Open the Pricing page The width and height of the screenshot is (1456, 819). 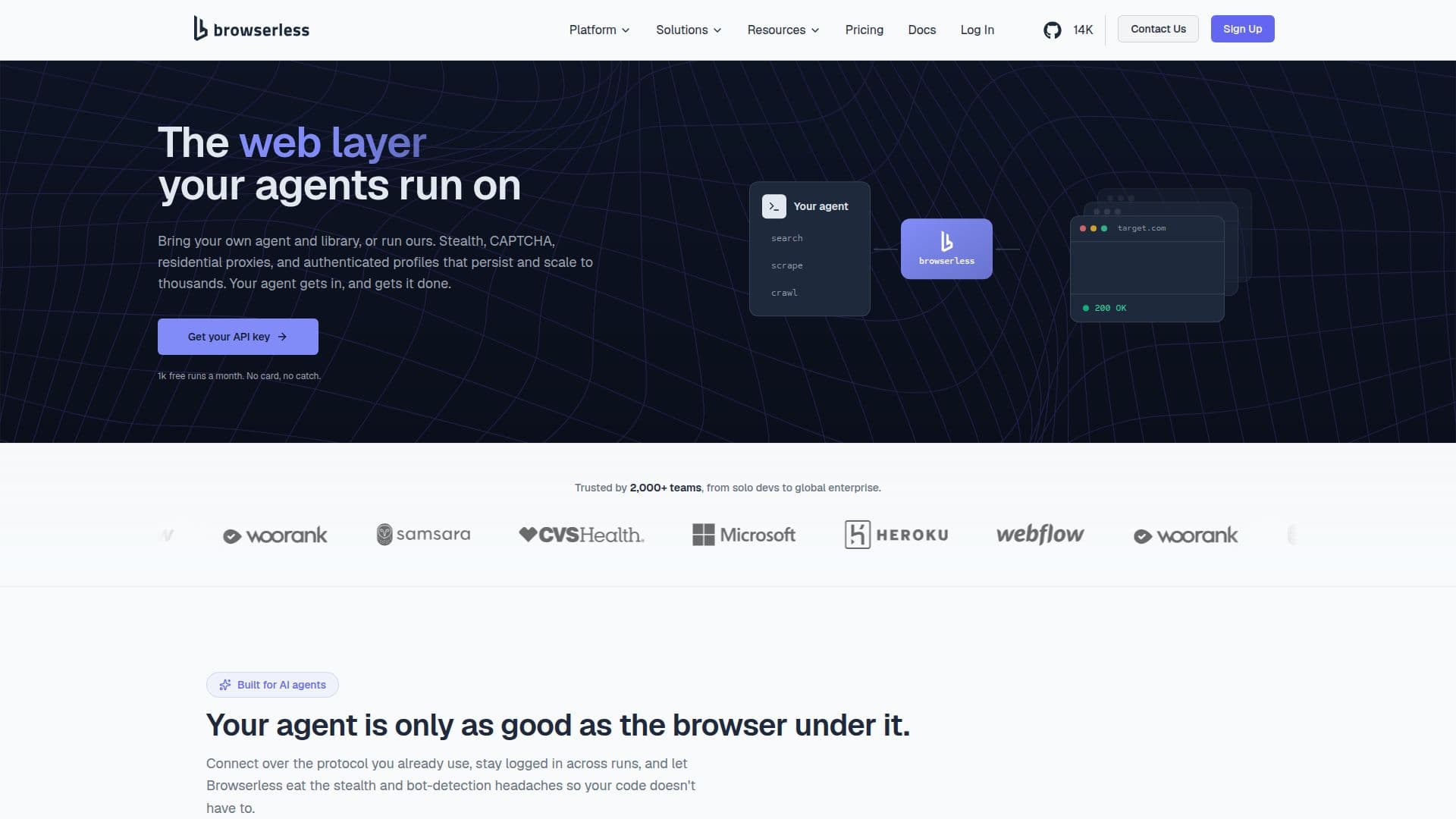(x=864, y=30)
